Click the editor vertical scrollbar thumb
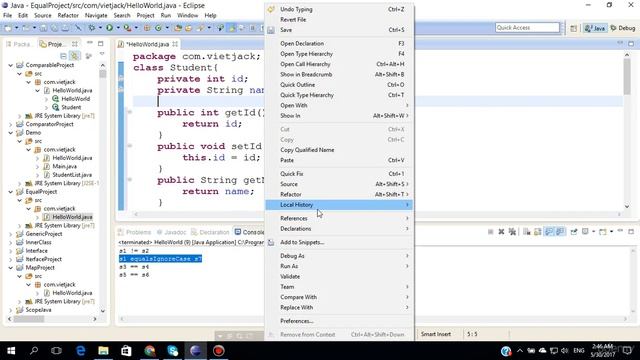640x360 pixels. click(x=627, y=77)
